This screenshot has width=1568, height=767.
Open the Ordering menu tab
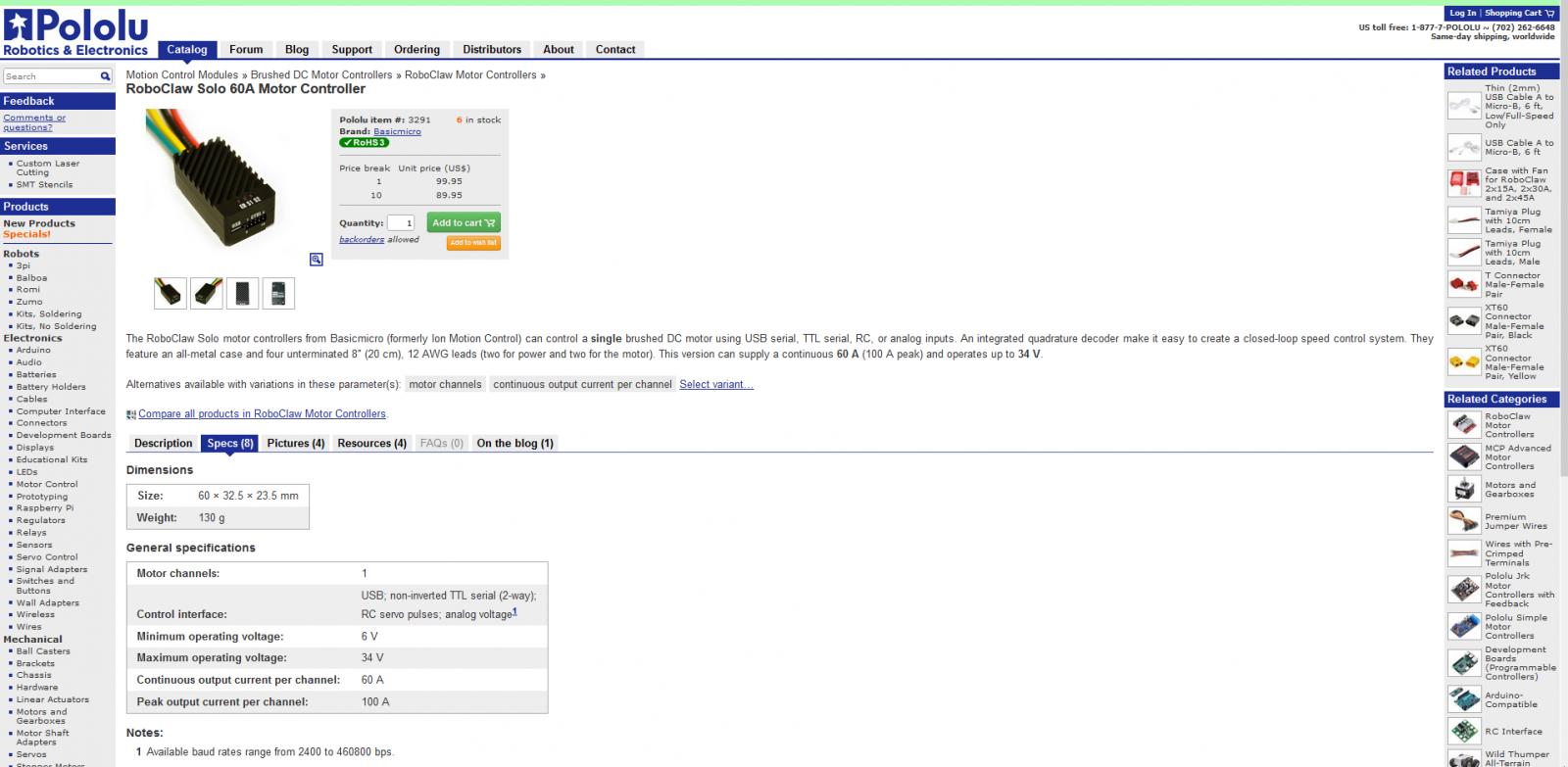(416, 49)
